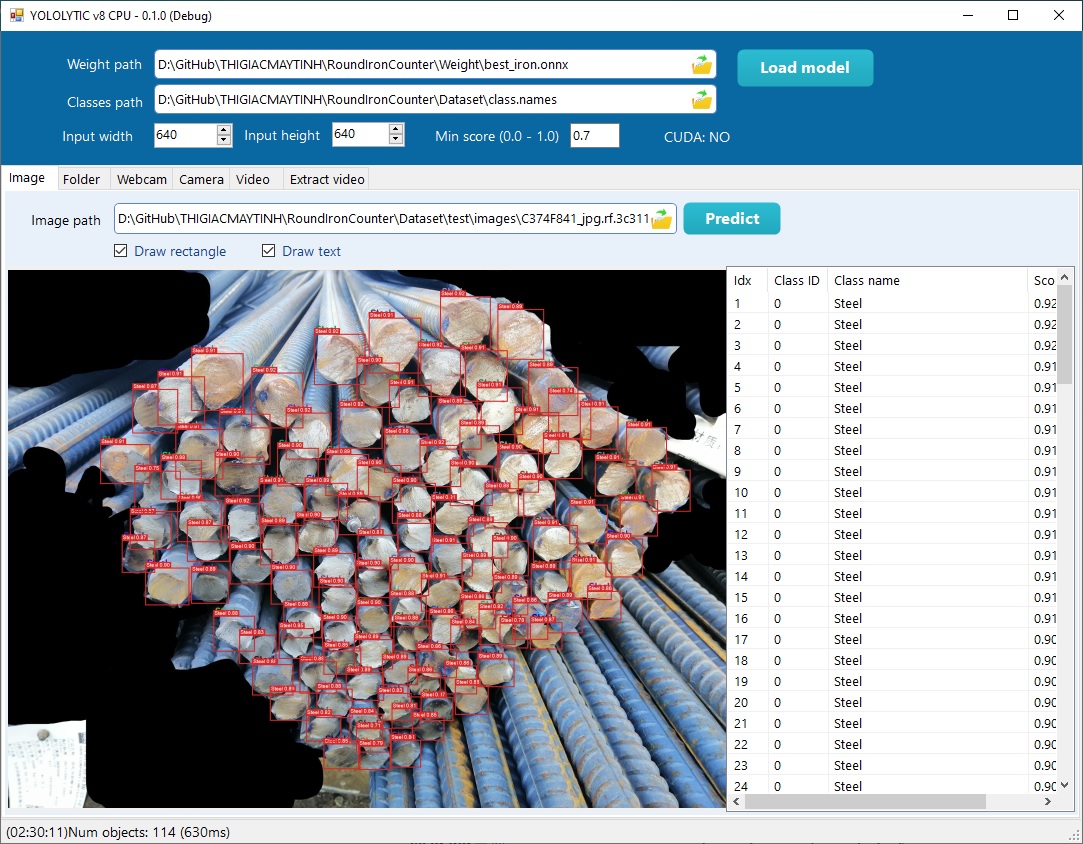Uncheck the Draw rectangle checkbox
The height and width of the screenshot is (844, 1083).
click(121, 251)
